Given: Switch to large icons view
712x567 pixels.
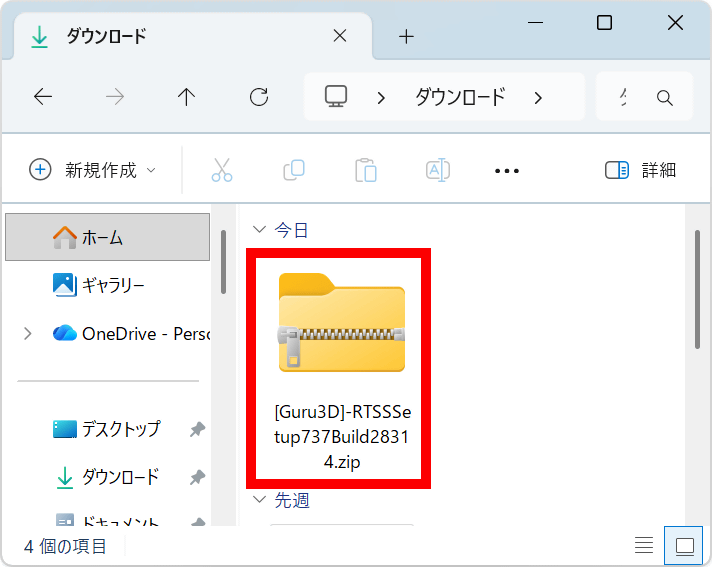Looking at the screenshot, I should [x=685, y=546].
